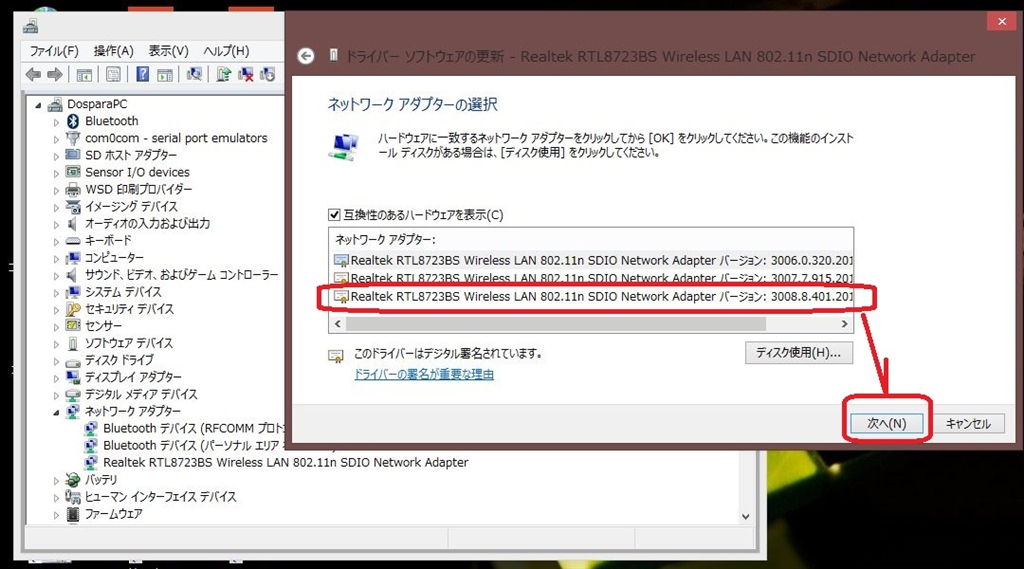Select Realtek RTL8723BS adapter in device tree

[285, 463]
